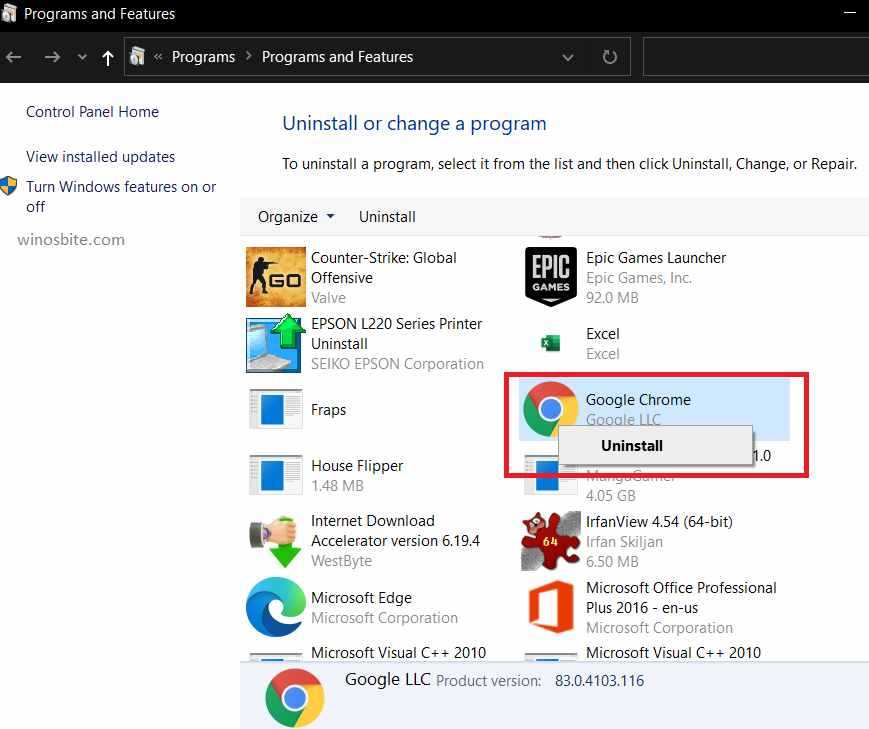This screenshot has width=869, height=729.
Task: Click product version value 83.0.4103.116
Action: [600, 681]
